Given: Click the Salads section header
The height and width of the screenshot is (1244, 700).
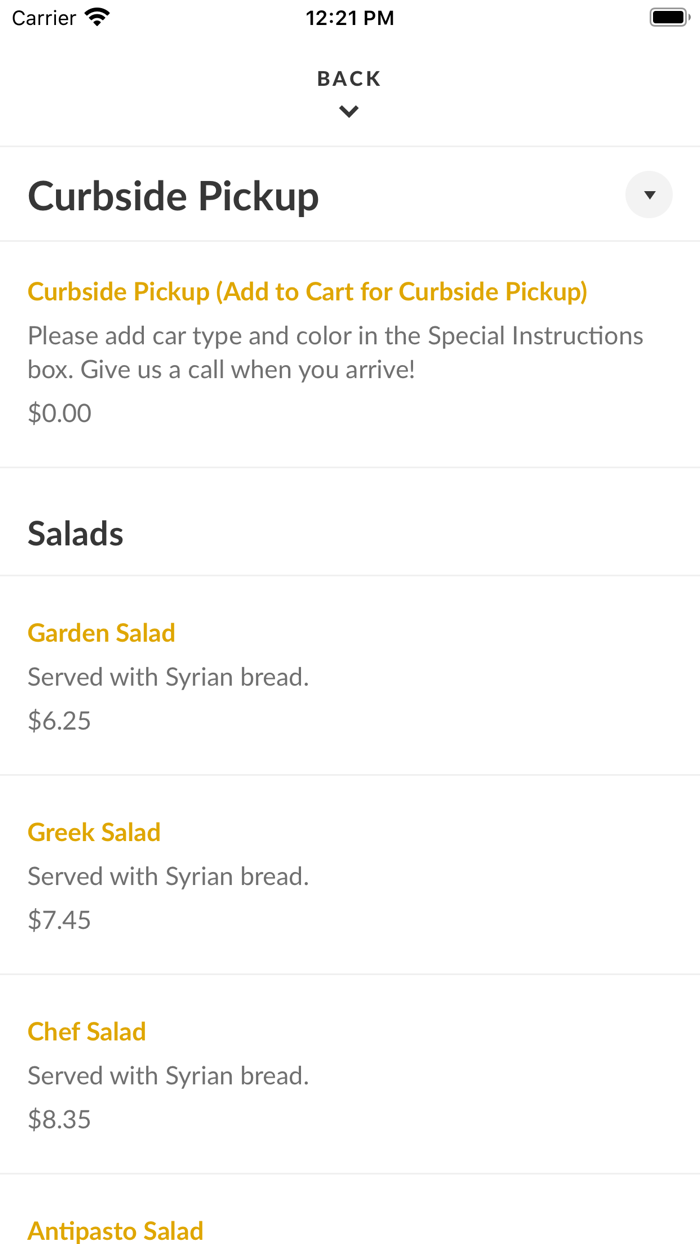Looking at the screenshot, I should tap(75, 533).
